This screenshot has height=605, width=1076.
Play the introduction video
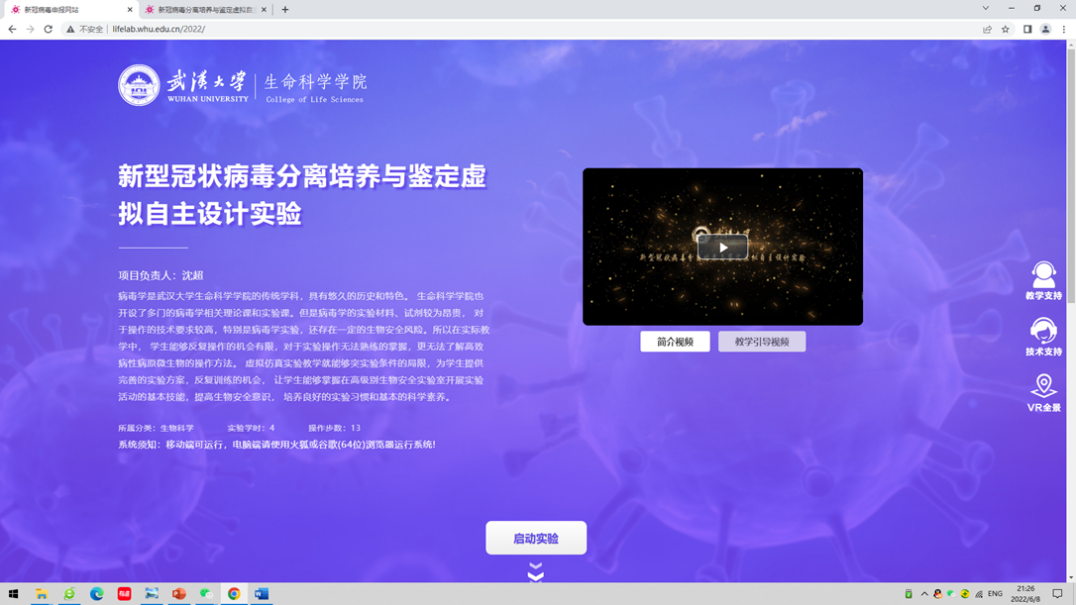point(722,247)
